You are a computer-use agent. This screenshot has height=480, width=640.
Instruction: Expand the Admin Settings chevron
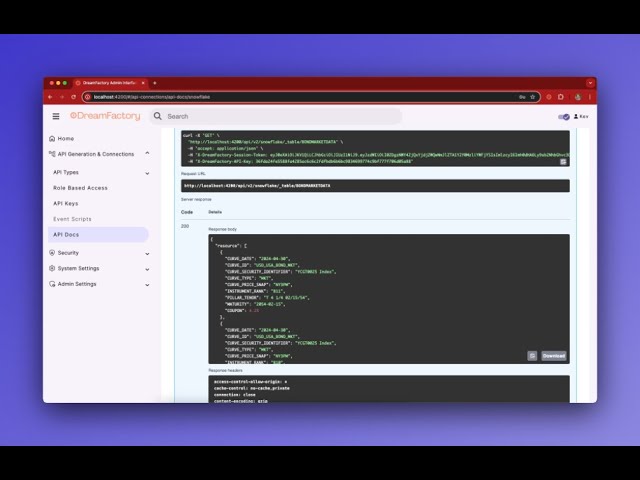[147, 284]
